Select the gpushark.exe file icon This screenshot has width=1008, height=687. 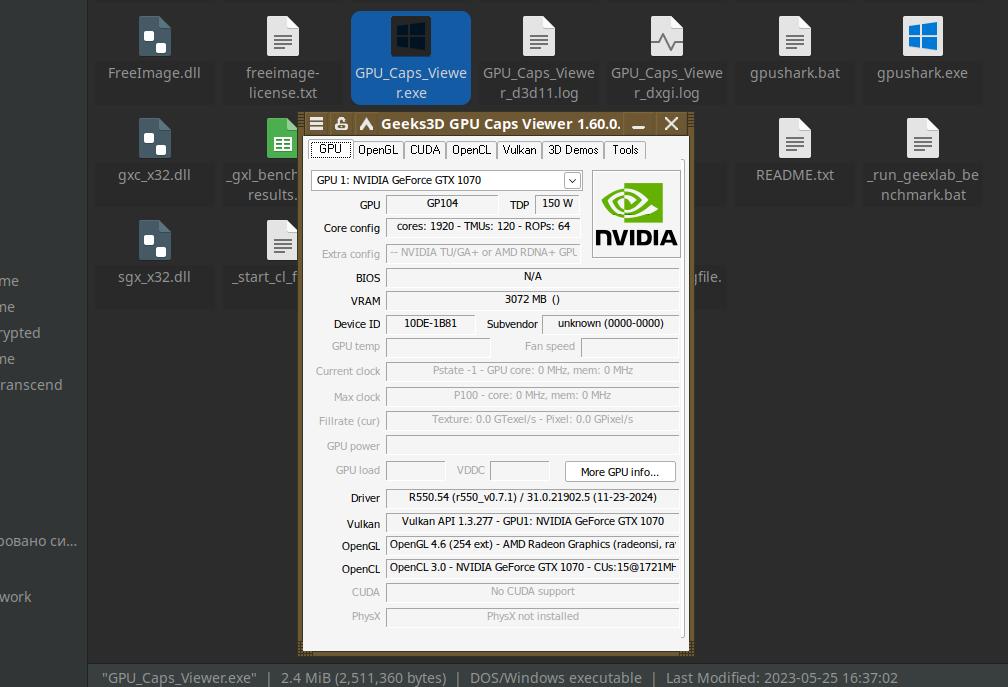(922, 36)
